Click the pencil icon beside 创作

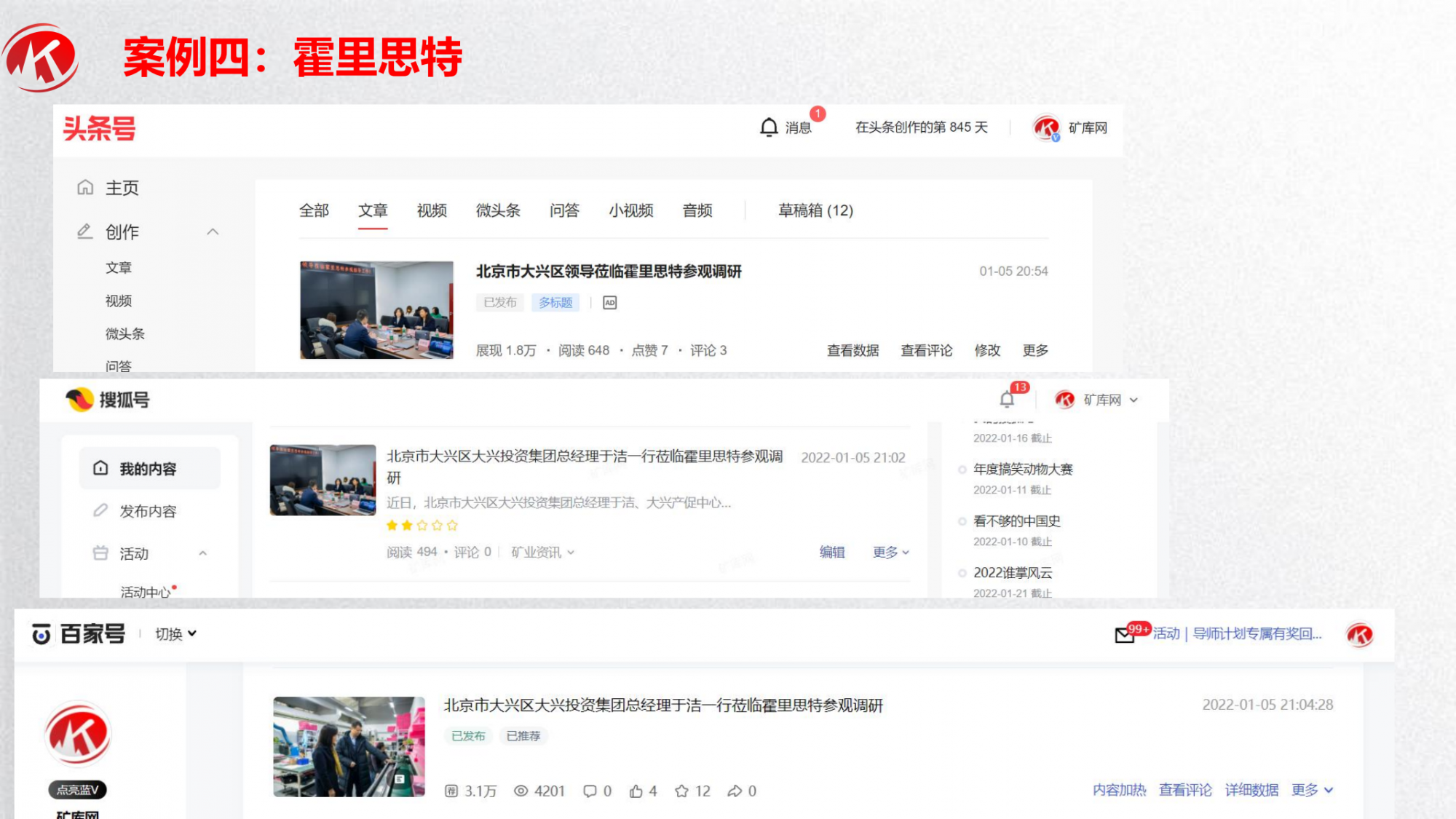pyautogui.click(x=85, y=232)
